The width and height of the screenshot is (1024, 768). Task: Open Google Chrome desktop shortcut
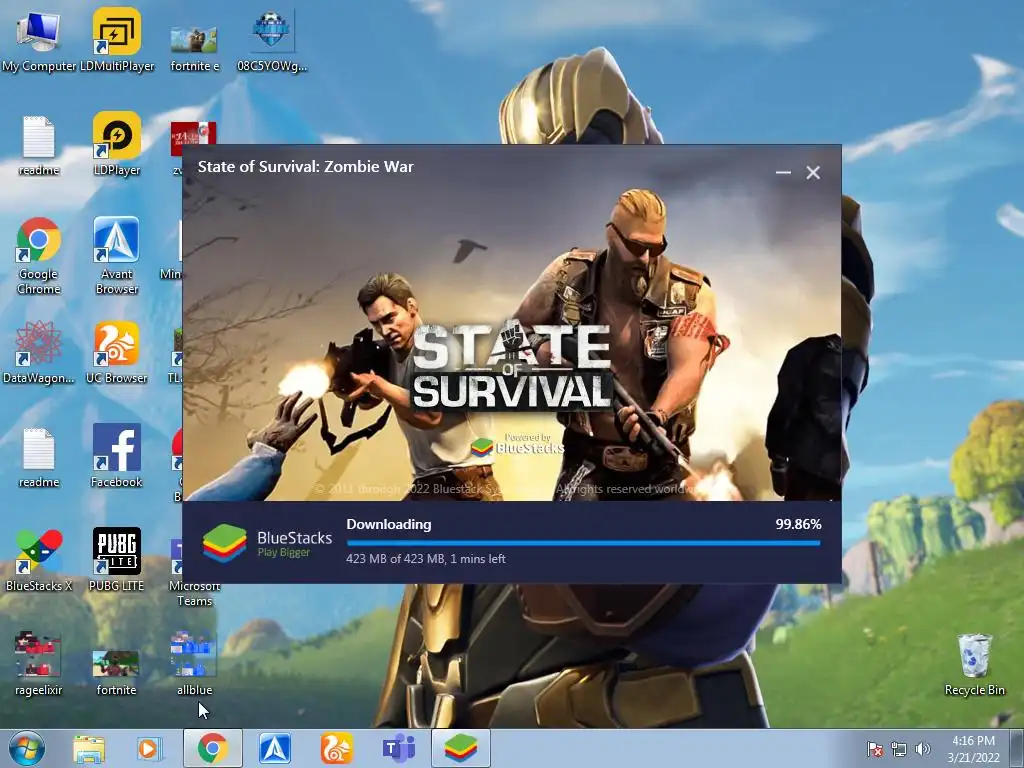(x=39, y=256)
